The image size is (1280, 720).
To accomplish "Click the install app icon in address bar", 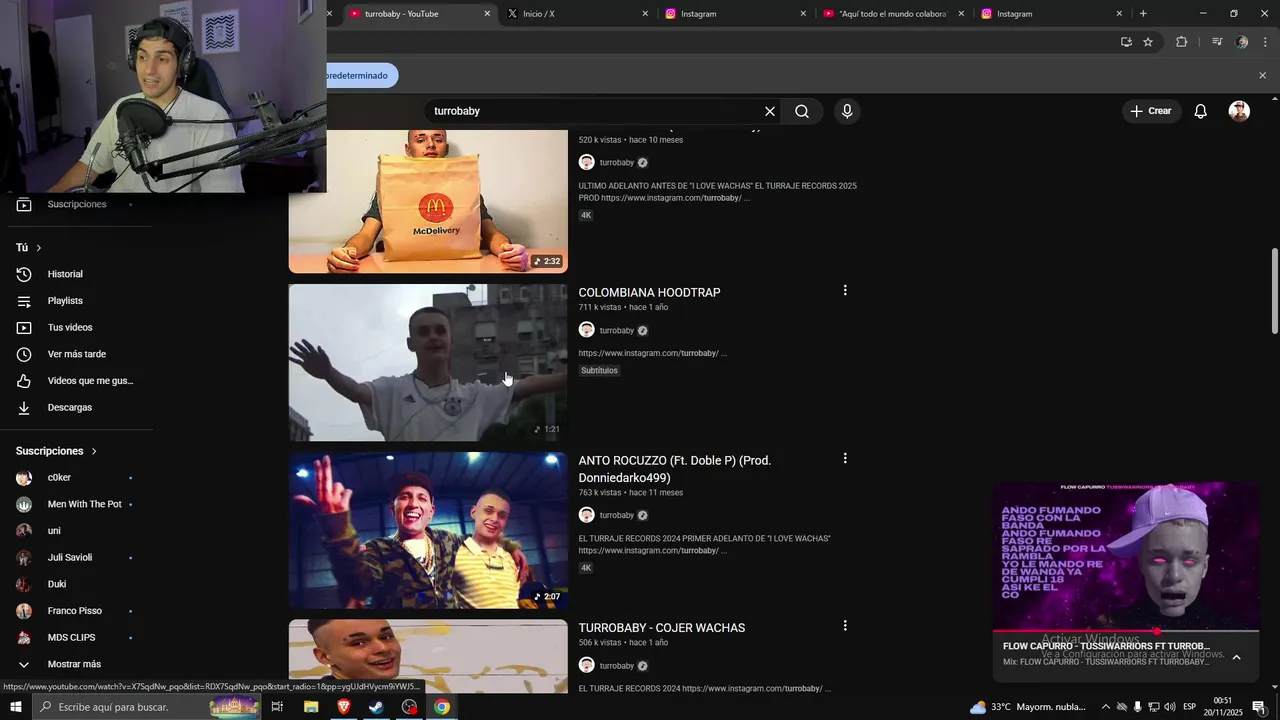I will 1126,42.
